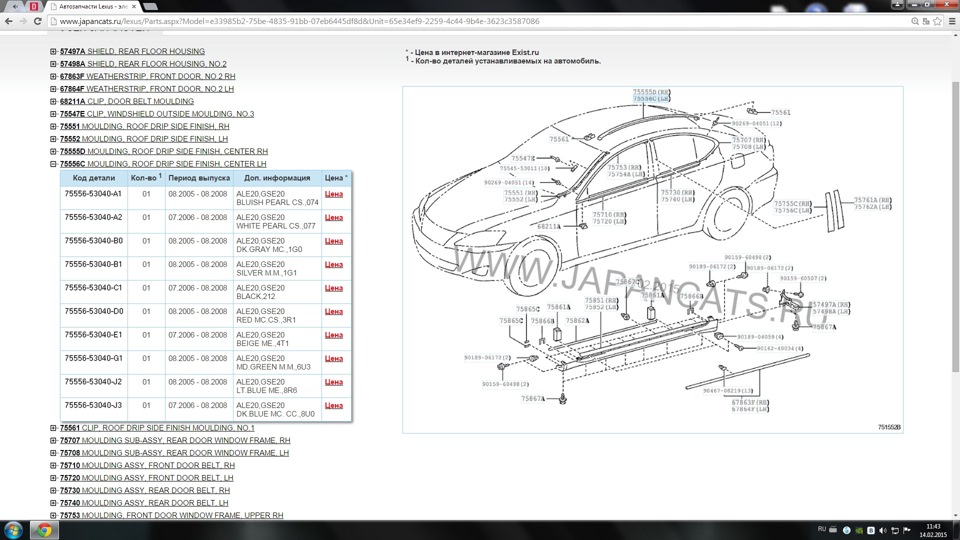Expand 75561 Clip Roof Drip node
960x540 pixels.
click(53, 428)
